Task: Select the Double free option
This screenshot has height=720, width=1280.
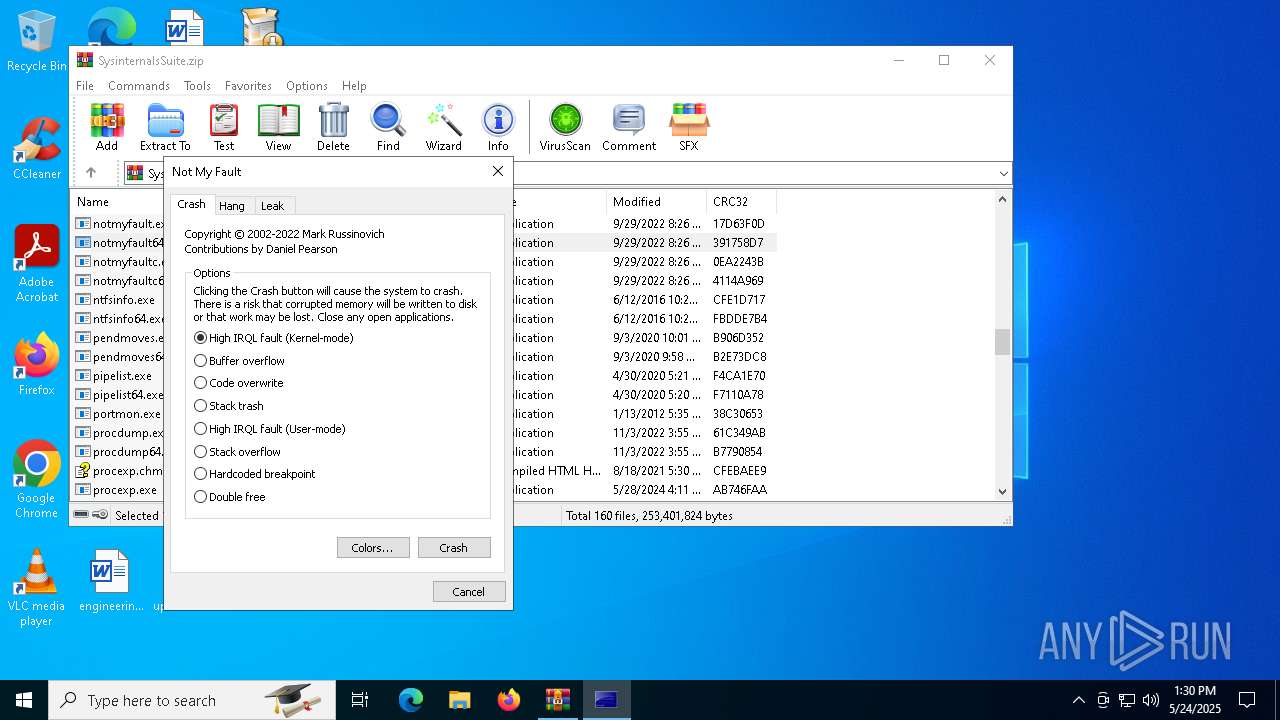Action: (x=230, y=497)
